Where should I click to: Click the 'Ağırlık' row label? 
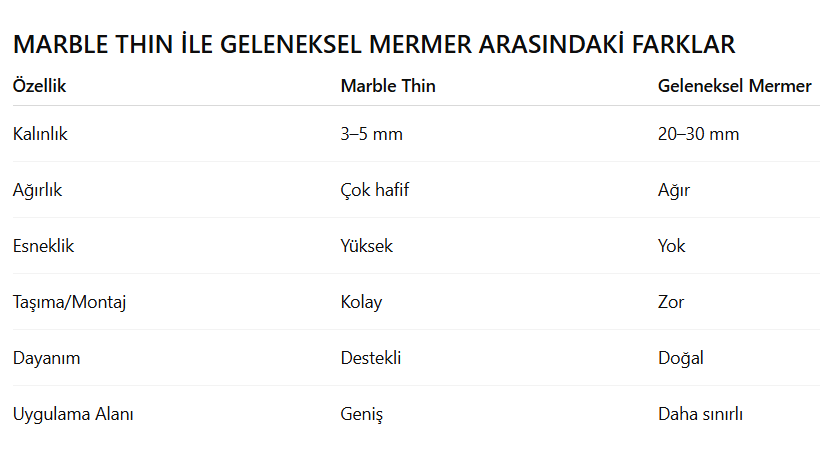(x=37, y=190)
